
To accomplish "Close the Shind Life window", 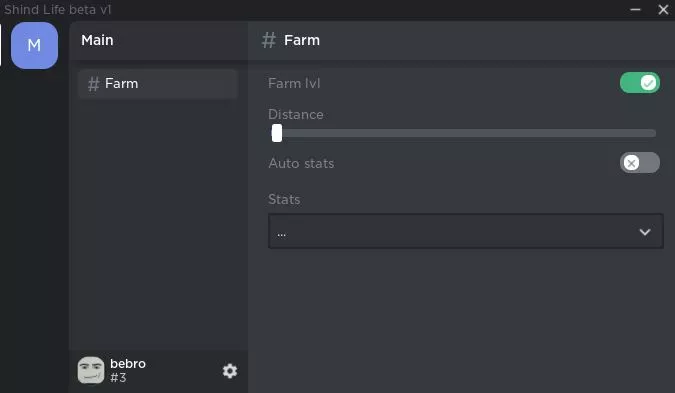I will click(x=663, y=9).
